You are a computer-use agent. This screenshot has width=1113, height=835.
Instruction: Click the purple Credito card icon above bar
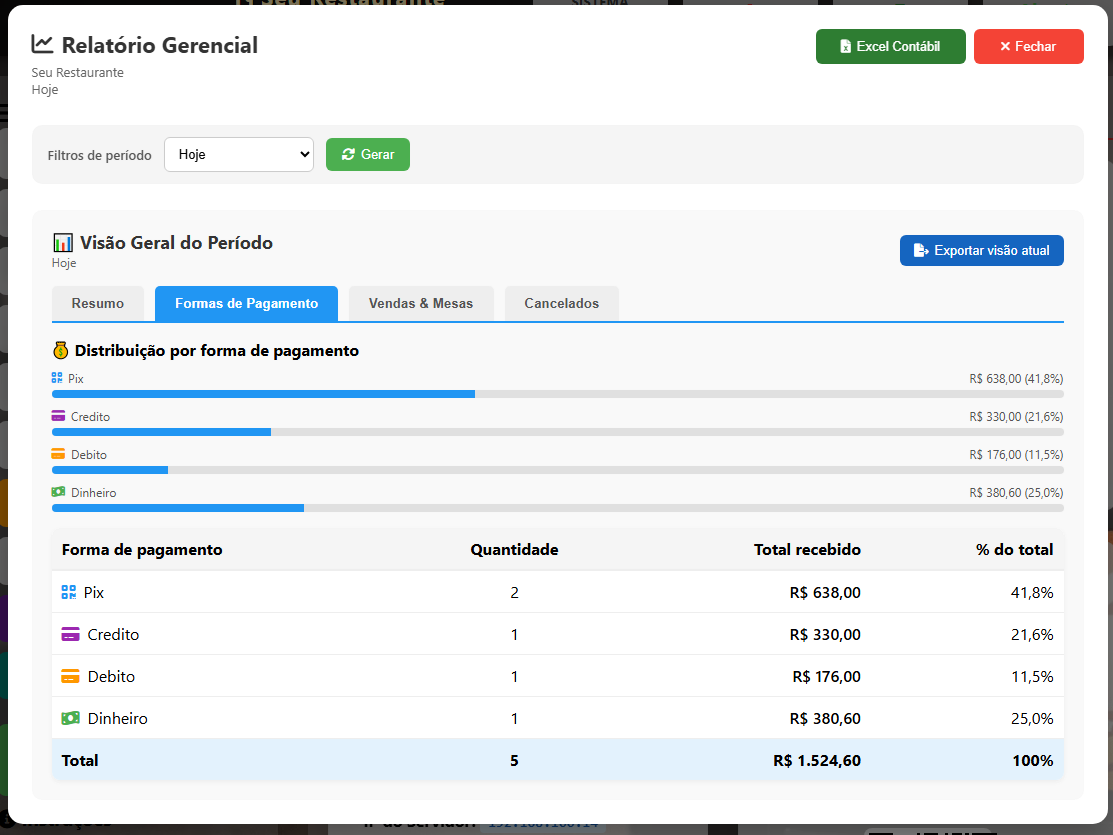coord(58,415)
